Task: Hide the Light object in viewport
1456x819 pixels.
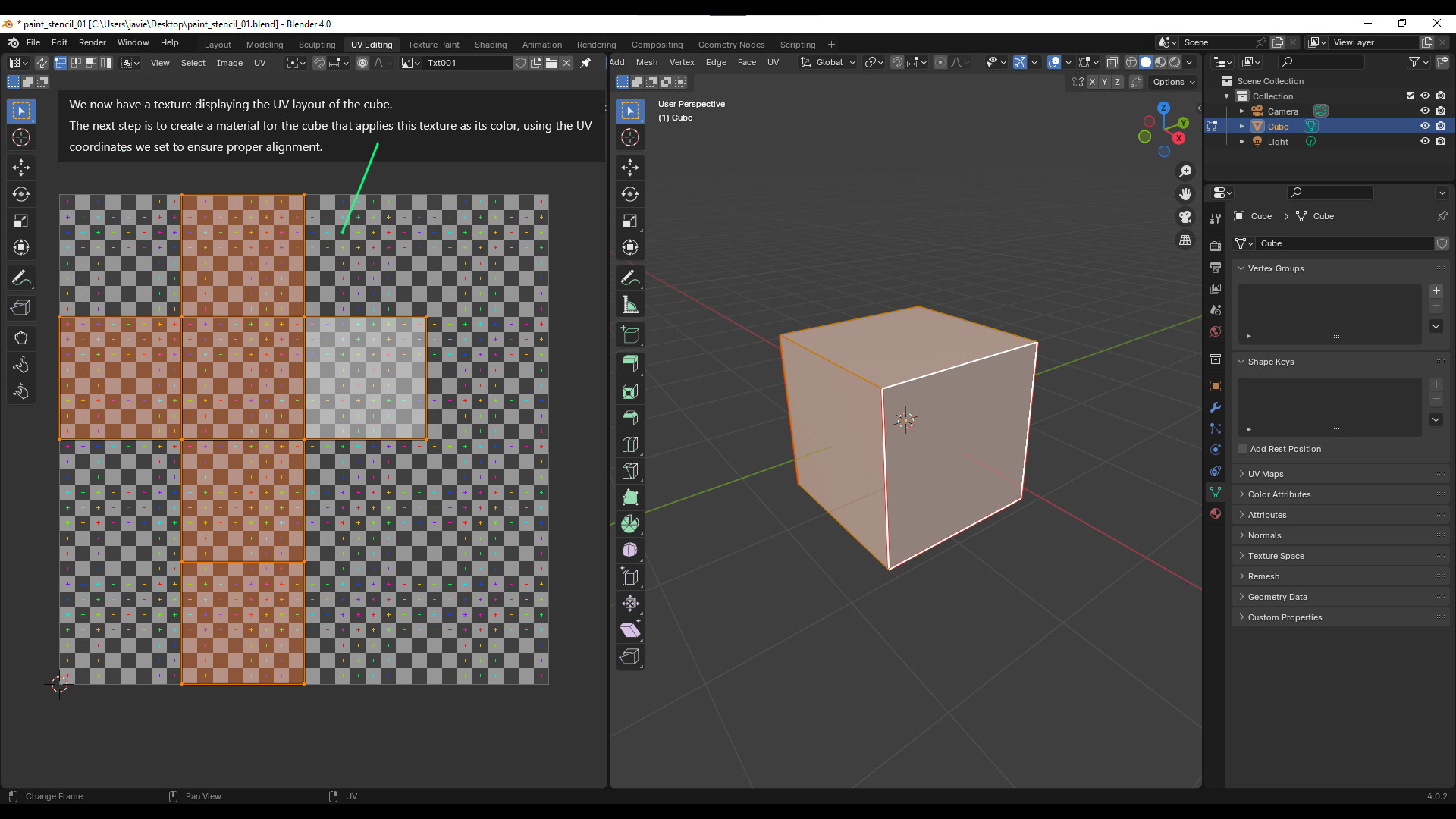Action: (x=1425, y=141)
